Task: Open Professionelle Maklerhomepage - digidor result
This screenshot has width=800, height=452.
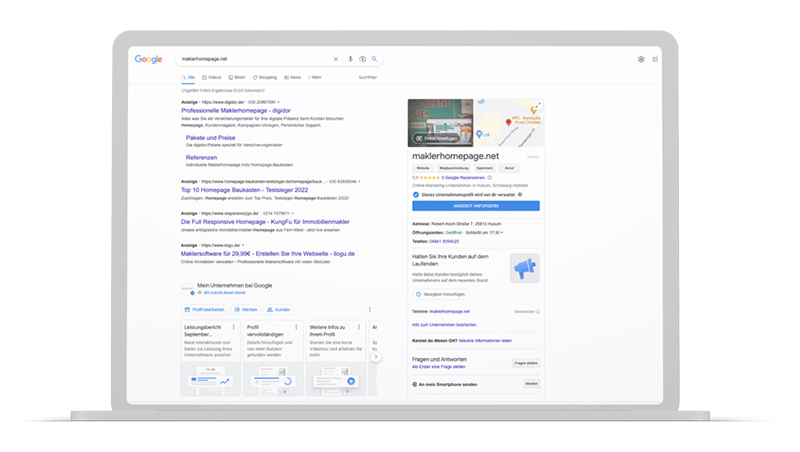Action: click(x=236, y=110)
